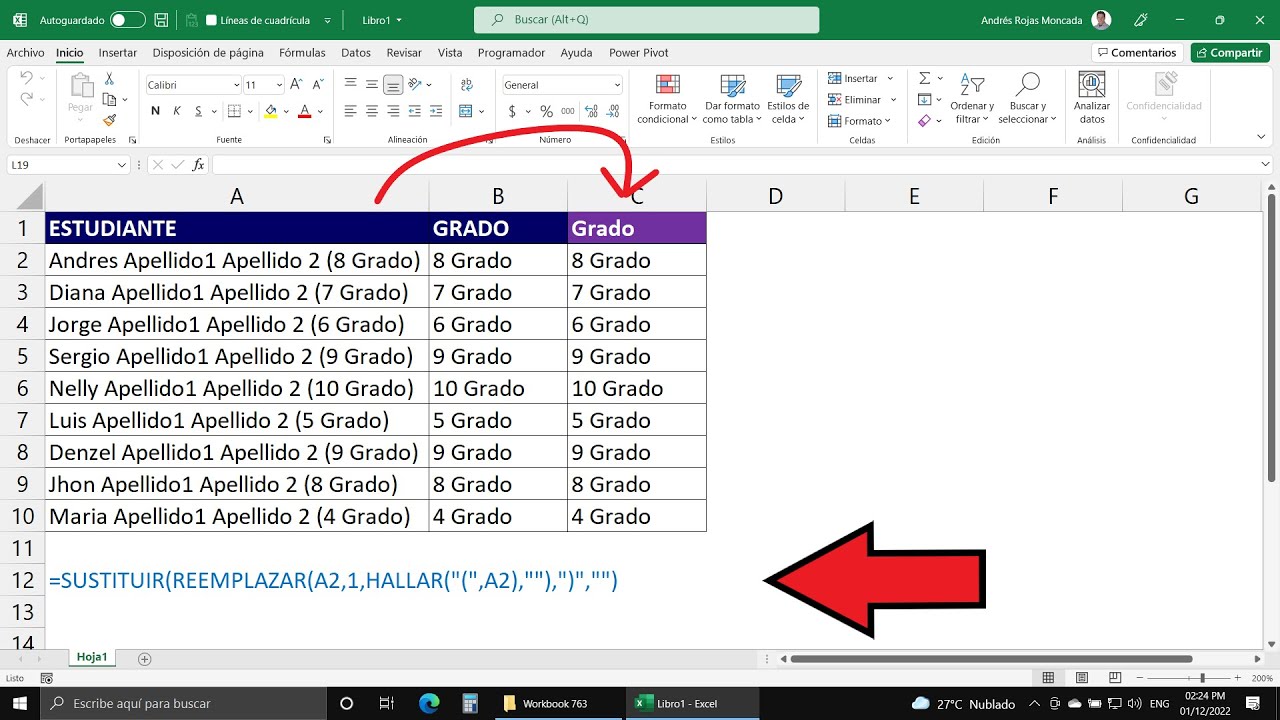The image size is (1280, 720).
Task: Apply bold with the N button
Action: click(x=155, y=111)
